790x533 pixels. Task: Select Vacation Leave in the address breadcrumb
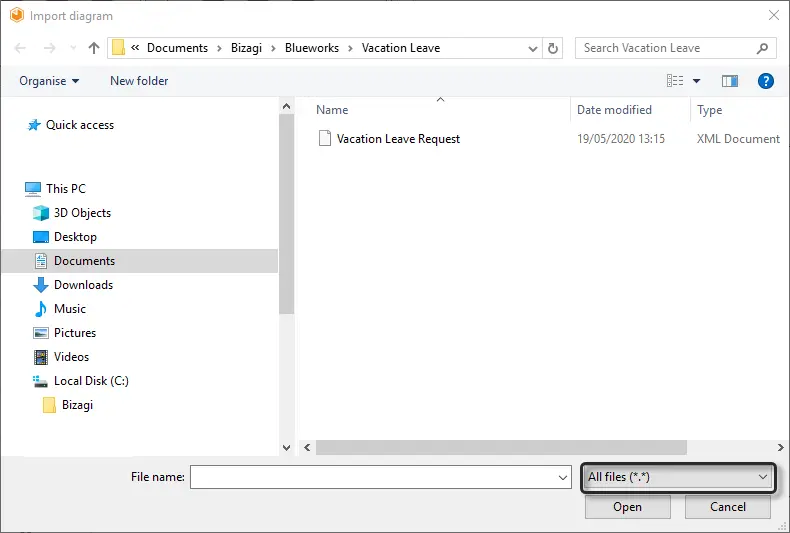coord(401,48)
